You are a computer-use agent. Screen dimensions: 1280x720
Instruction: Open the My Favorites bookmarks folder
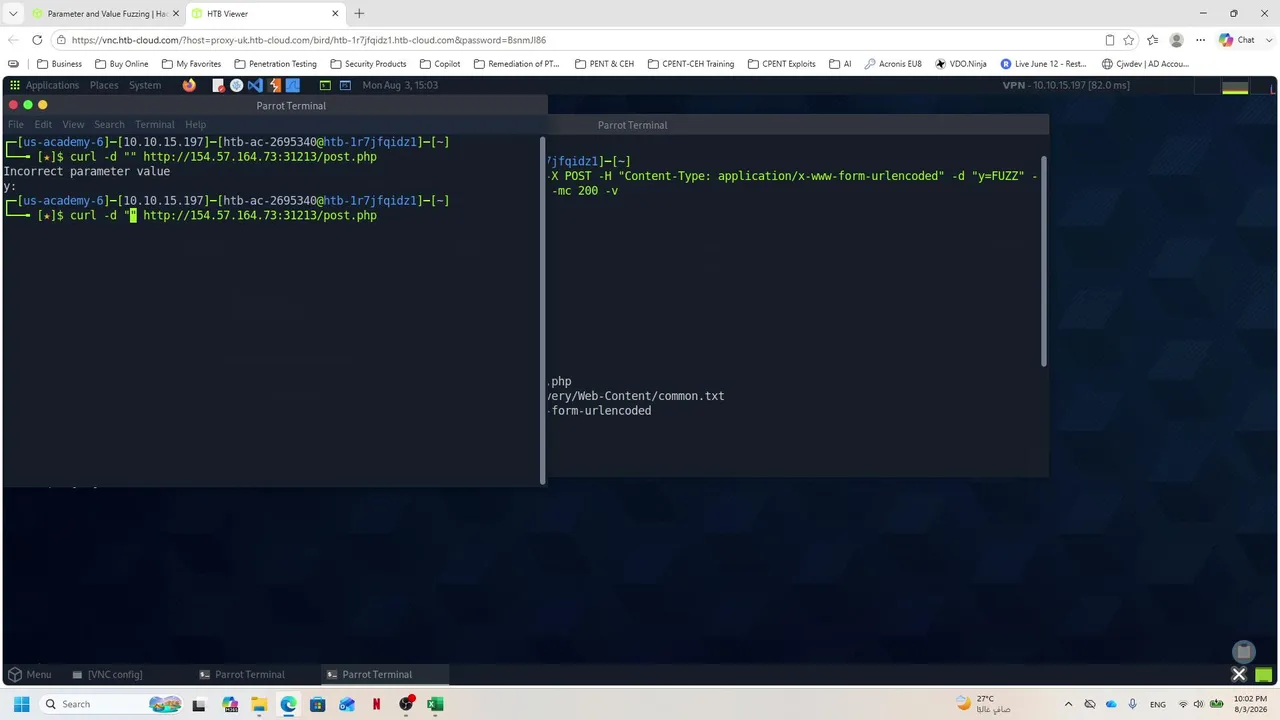191,64
